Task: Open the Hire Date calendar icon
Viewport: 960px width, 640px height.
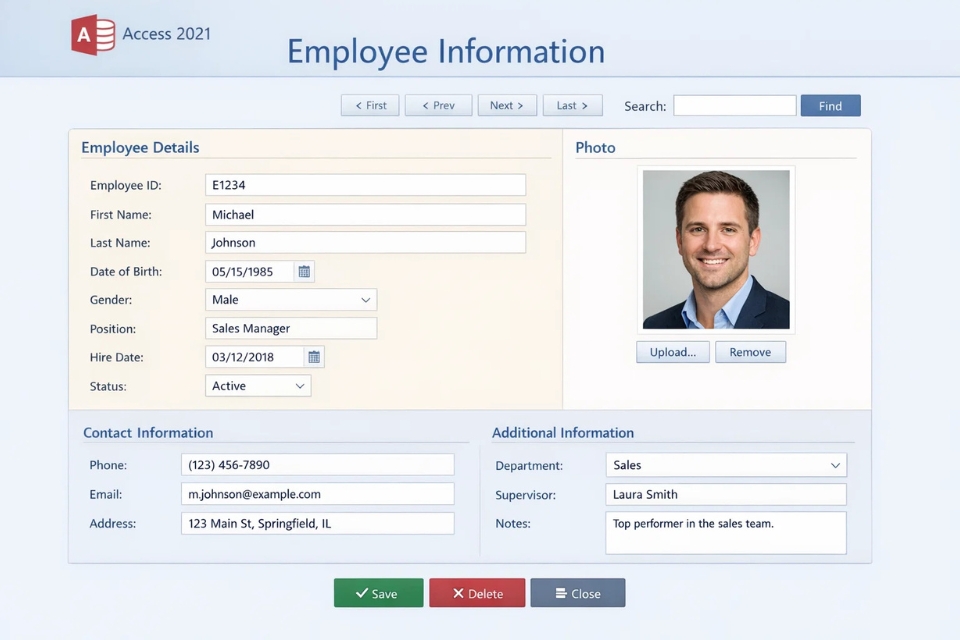Action: (314, 357)
